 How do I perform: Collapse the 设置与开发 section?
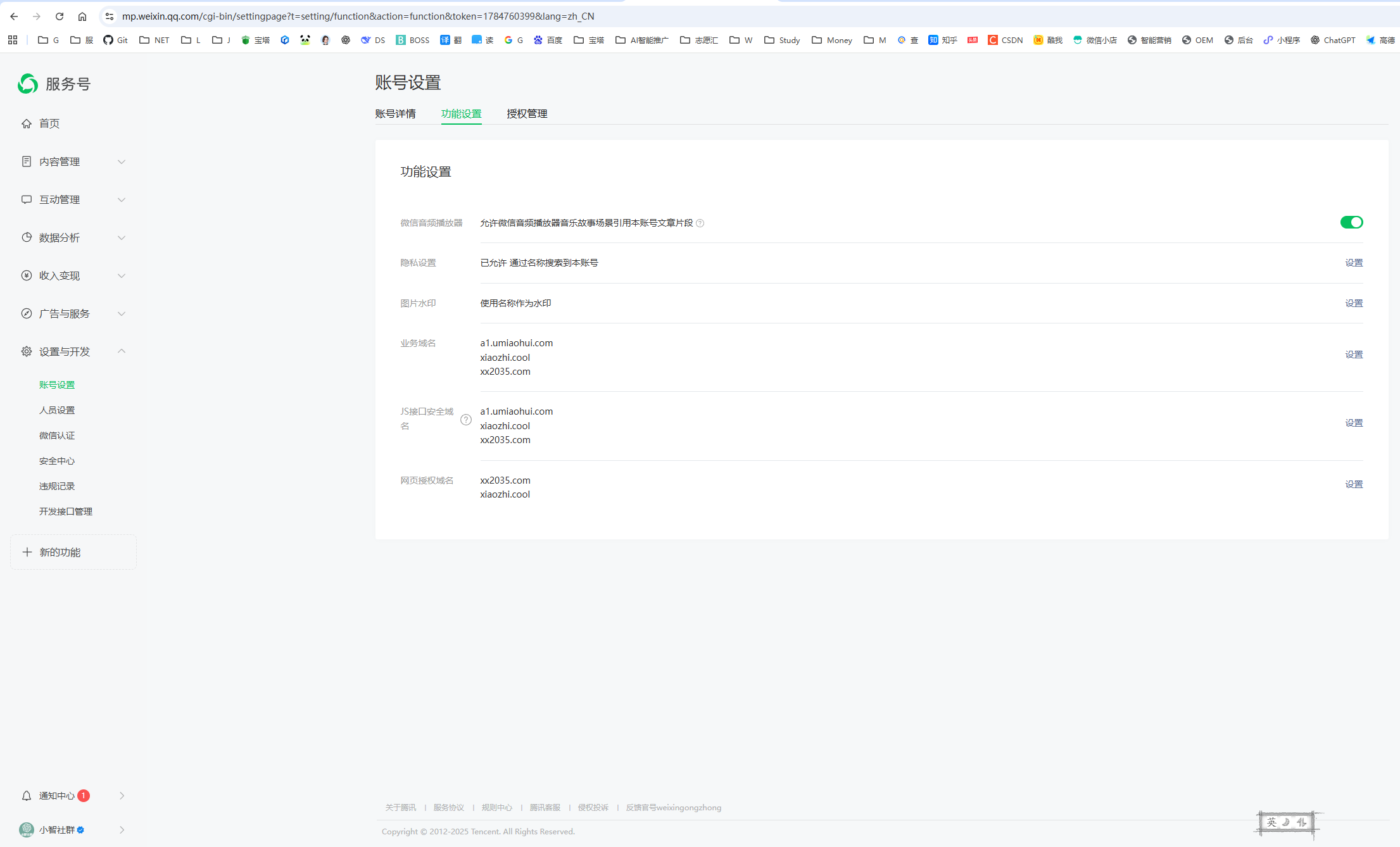(x=122, y=351)
